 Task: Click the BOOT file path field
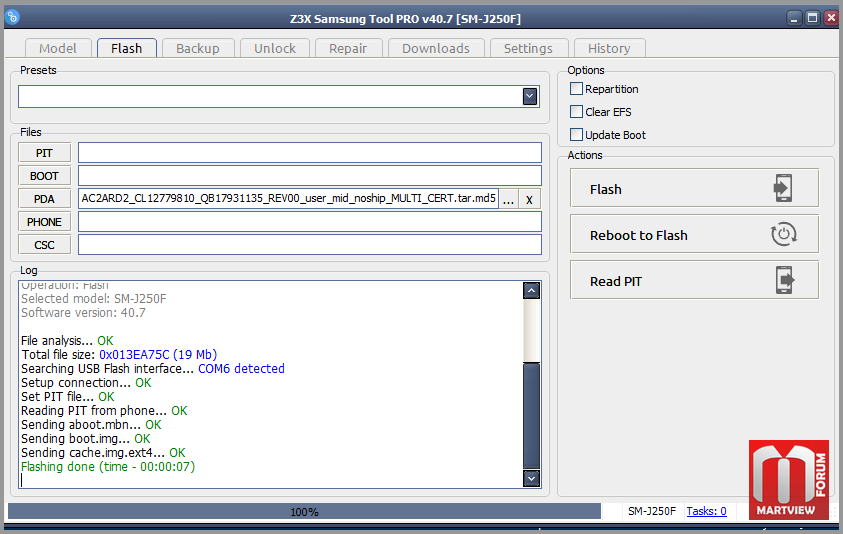coord(310,176)
